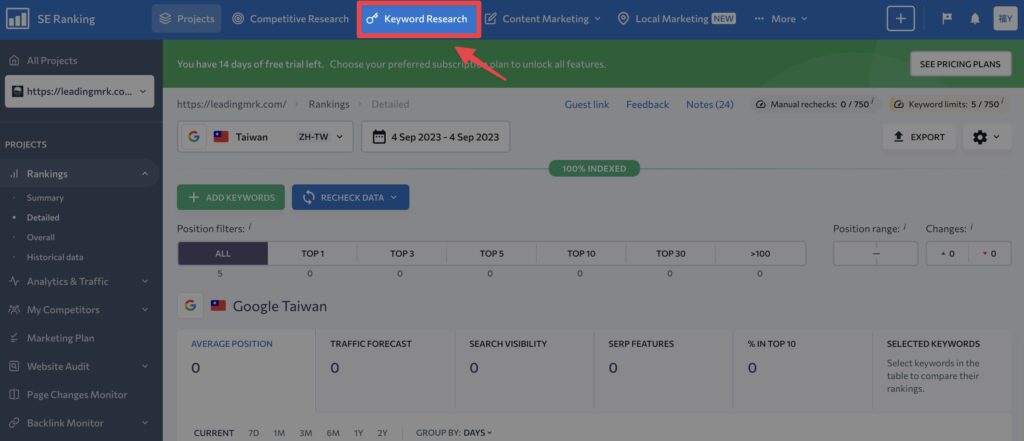Click the SE Ranking logo icon

click(18, 19)
